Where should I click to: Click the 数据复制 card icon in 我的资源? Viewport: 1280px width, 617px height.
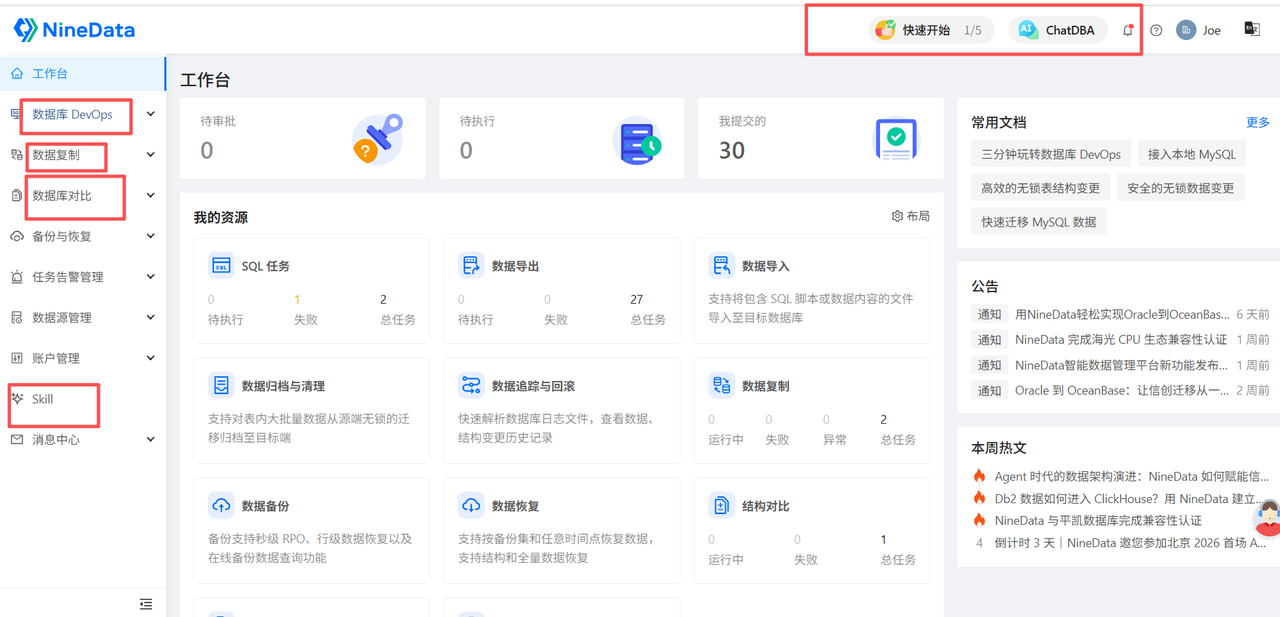(x=721, y=386)
